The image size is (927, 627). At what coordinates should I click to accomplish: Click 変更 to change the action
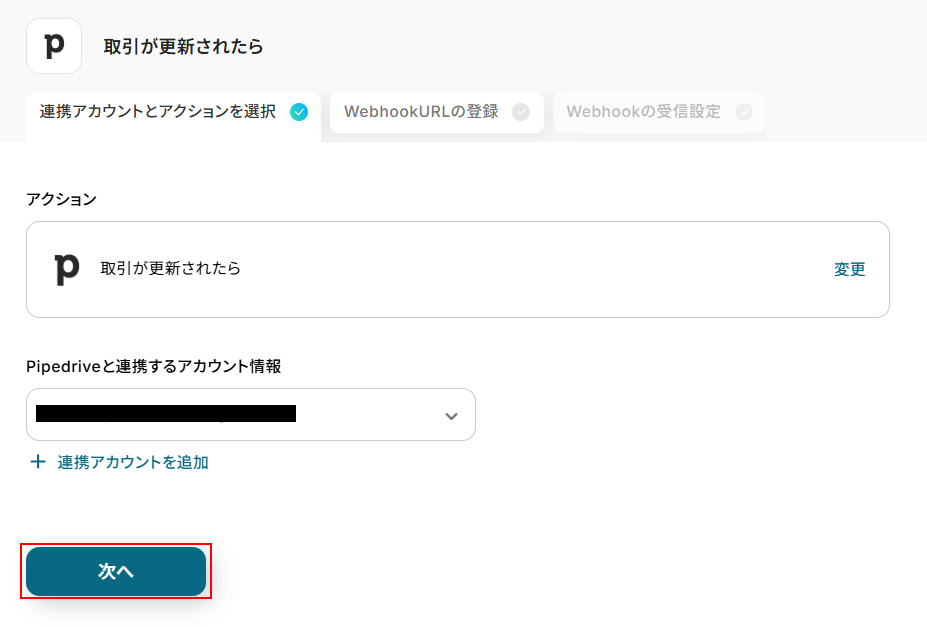[849, 269]
